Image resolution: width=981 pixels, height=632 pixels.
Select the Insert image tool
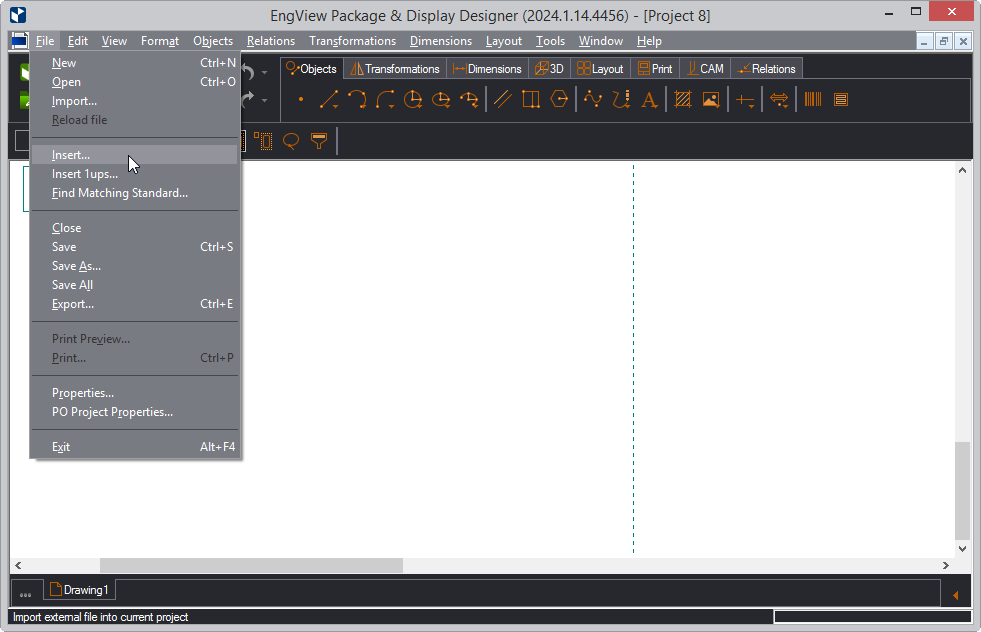pyautogui.click(x=711, y=99)
